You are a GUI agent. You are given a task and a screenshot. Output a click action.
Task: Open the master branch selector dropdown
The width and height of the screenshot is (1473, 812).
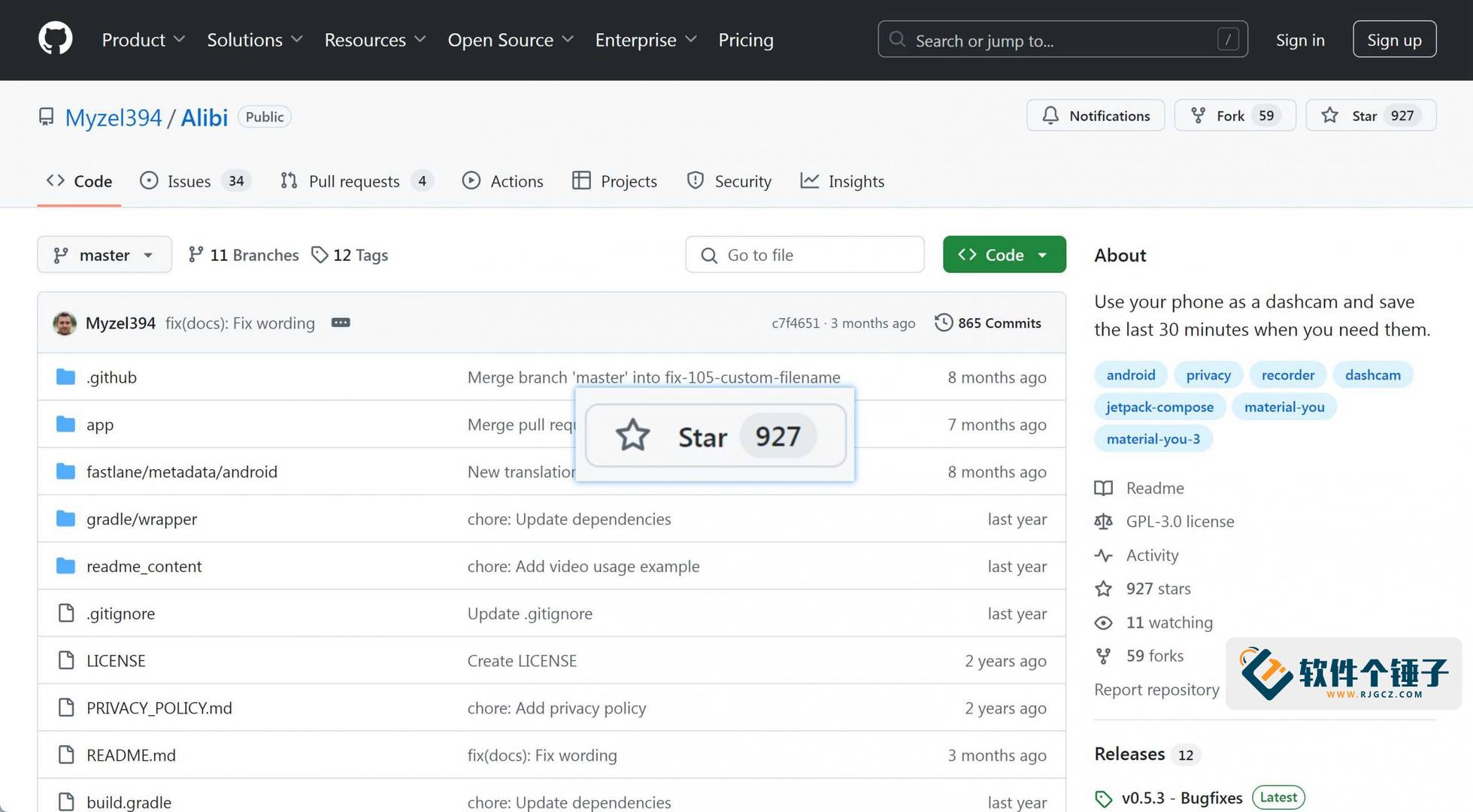click(105, 255)
